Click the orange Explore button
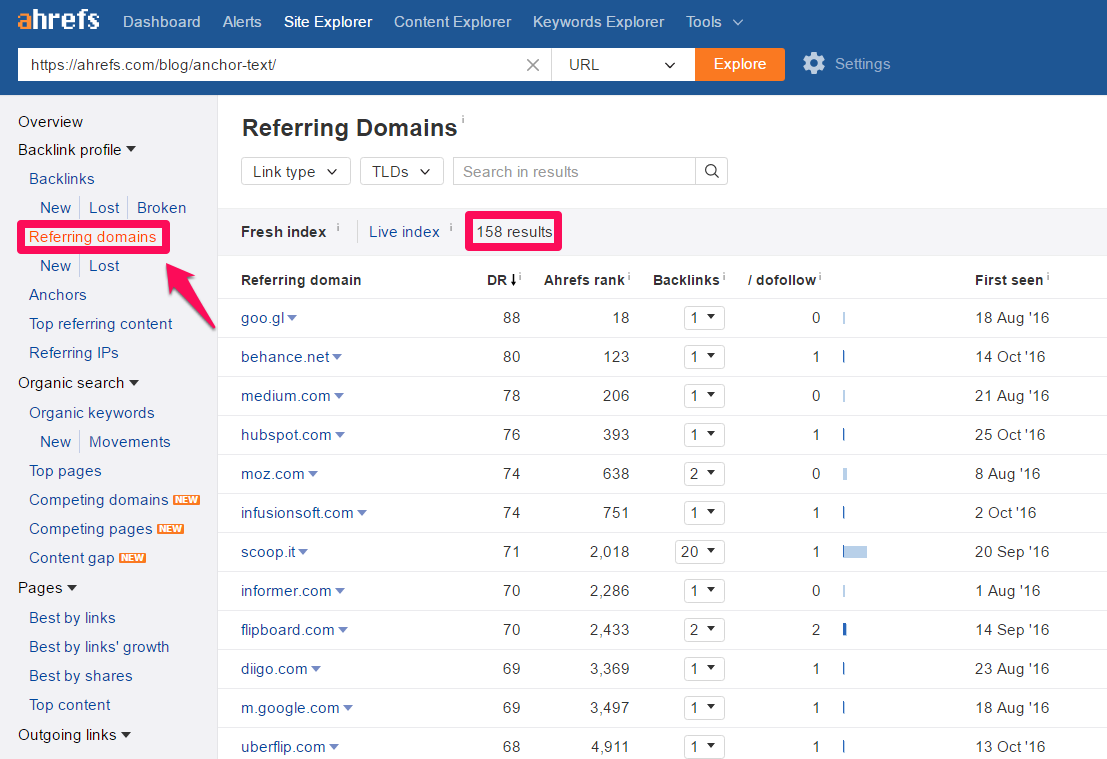The width and height of the screenshot is (1107, 759). (740, 64)
